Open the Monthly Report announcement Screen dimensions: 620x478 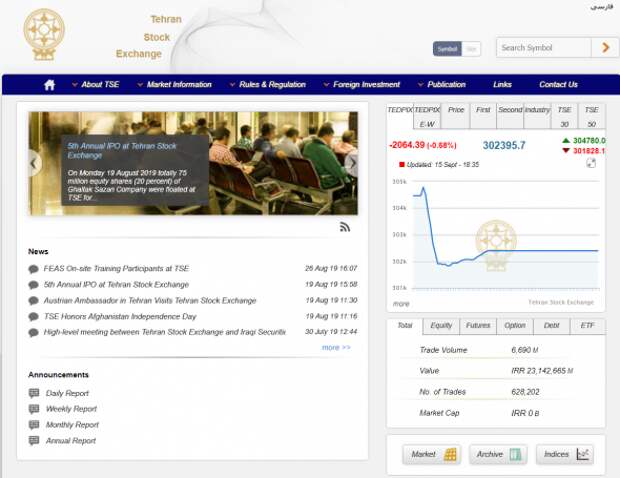point(72,425)
